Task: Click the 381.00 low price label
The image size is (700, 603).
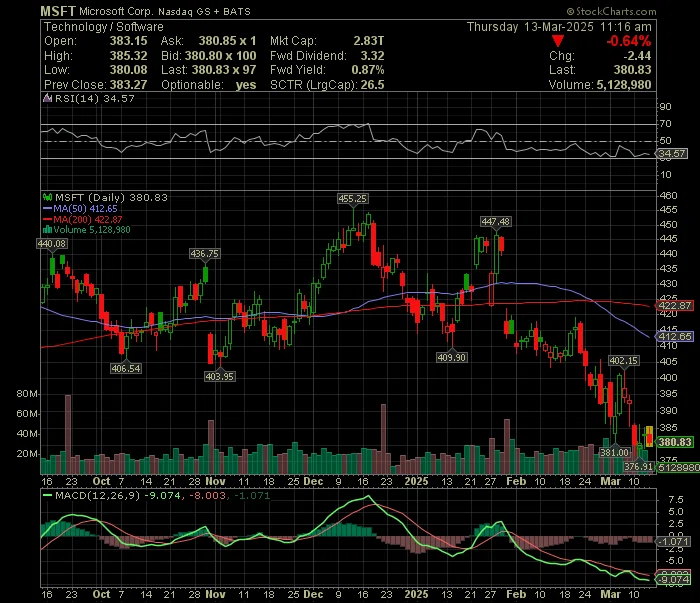Action: [614, 452]
